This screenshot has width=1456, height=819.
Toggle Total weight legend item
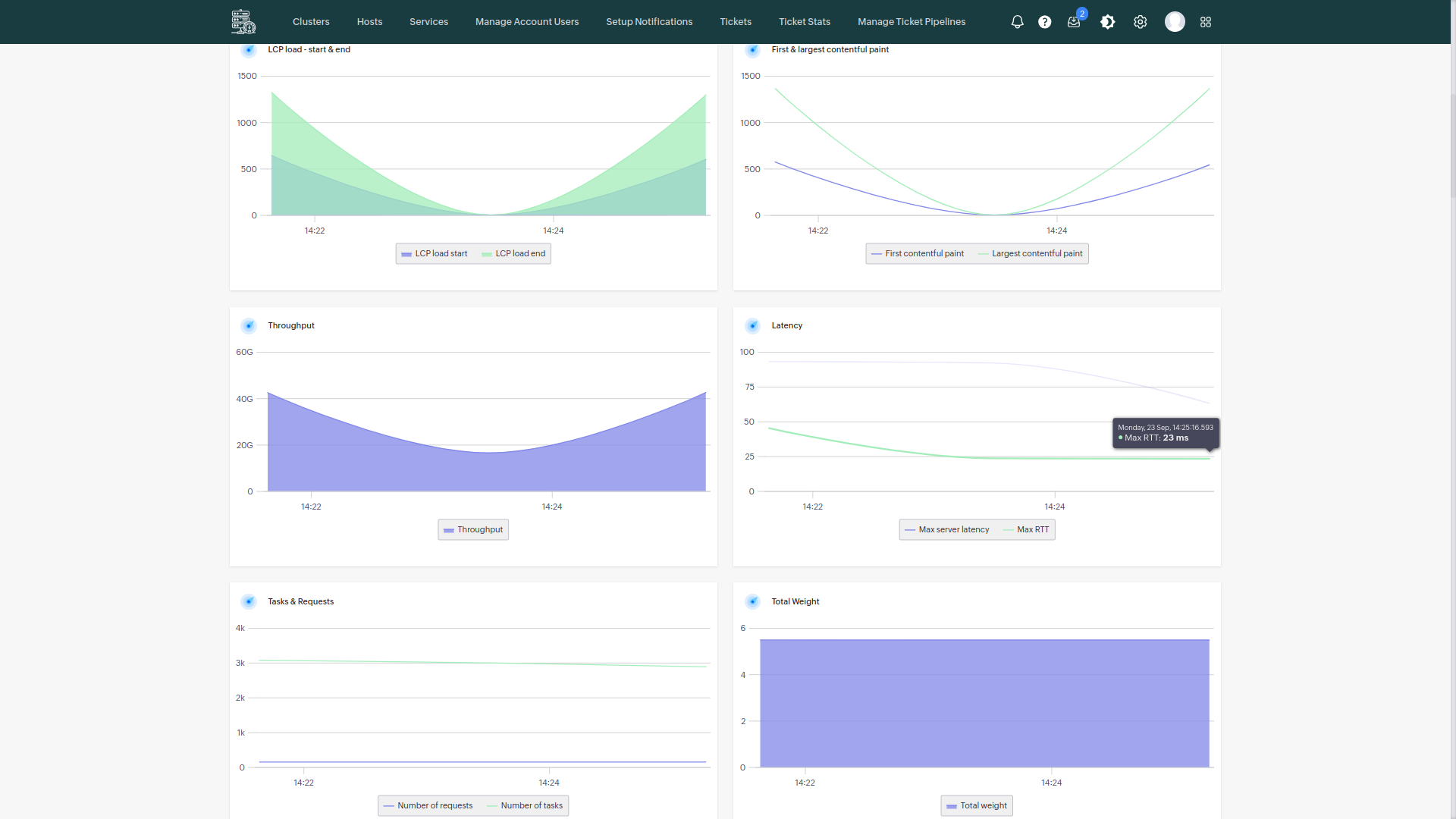(x=977, y=806)
